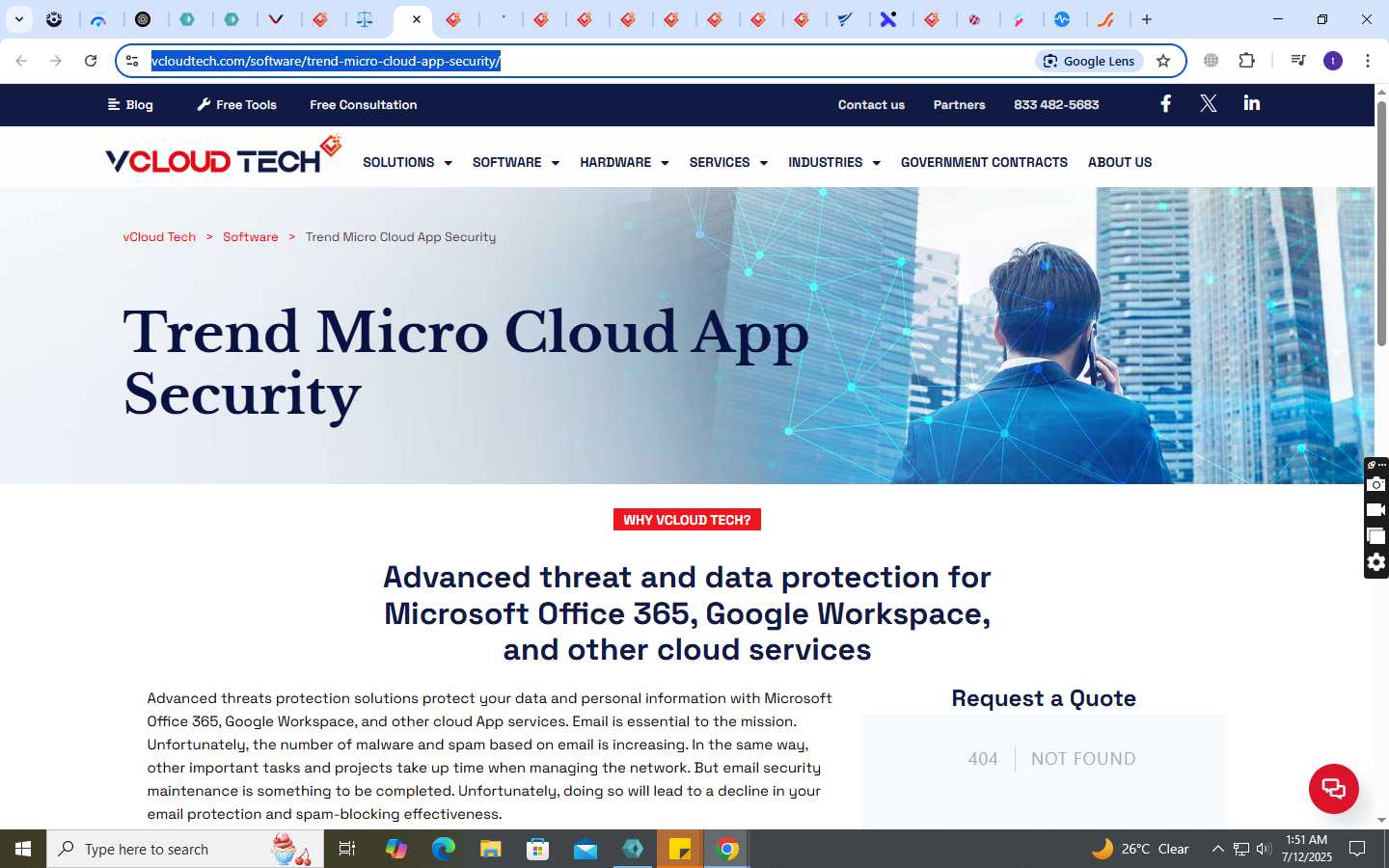
Task: Open the weather widget showing 26°C Clear
Action: pyautogui.click(x=1140, y=849)
